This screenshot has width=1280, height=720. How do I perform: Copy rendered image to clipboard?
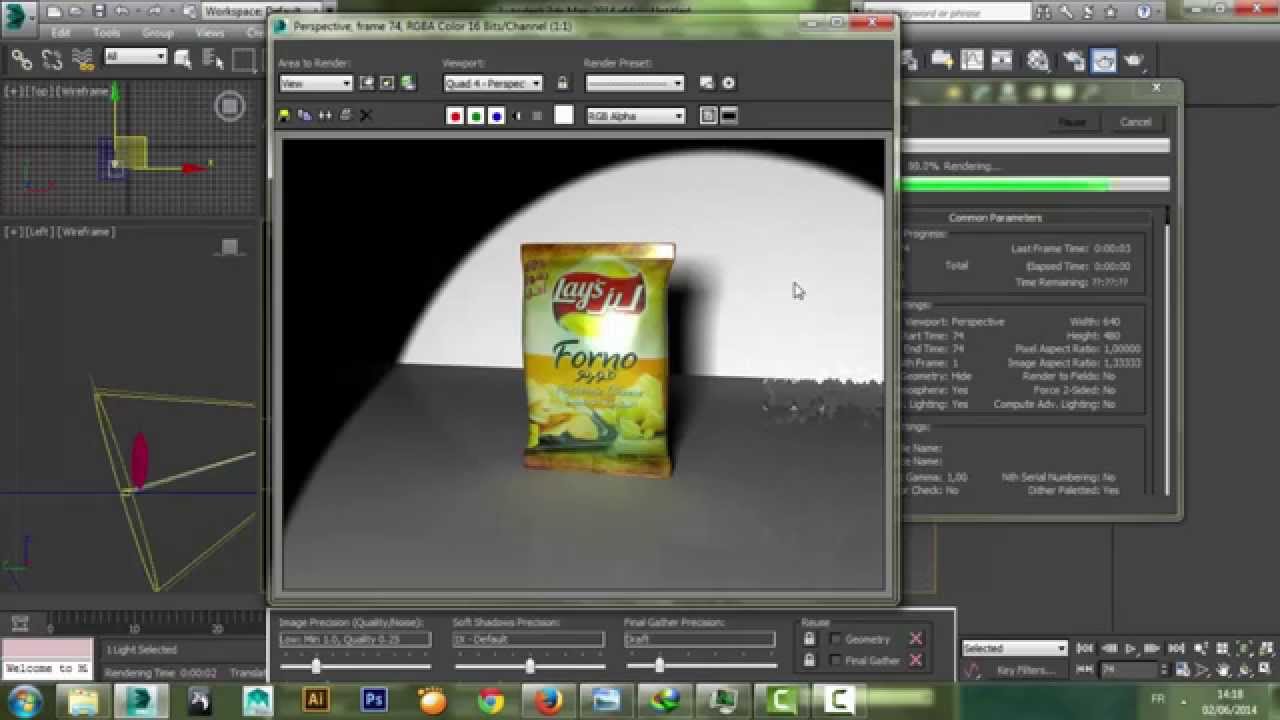pos(304,116)
